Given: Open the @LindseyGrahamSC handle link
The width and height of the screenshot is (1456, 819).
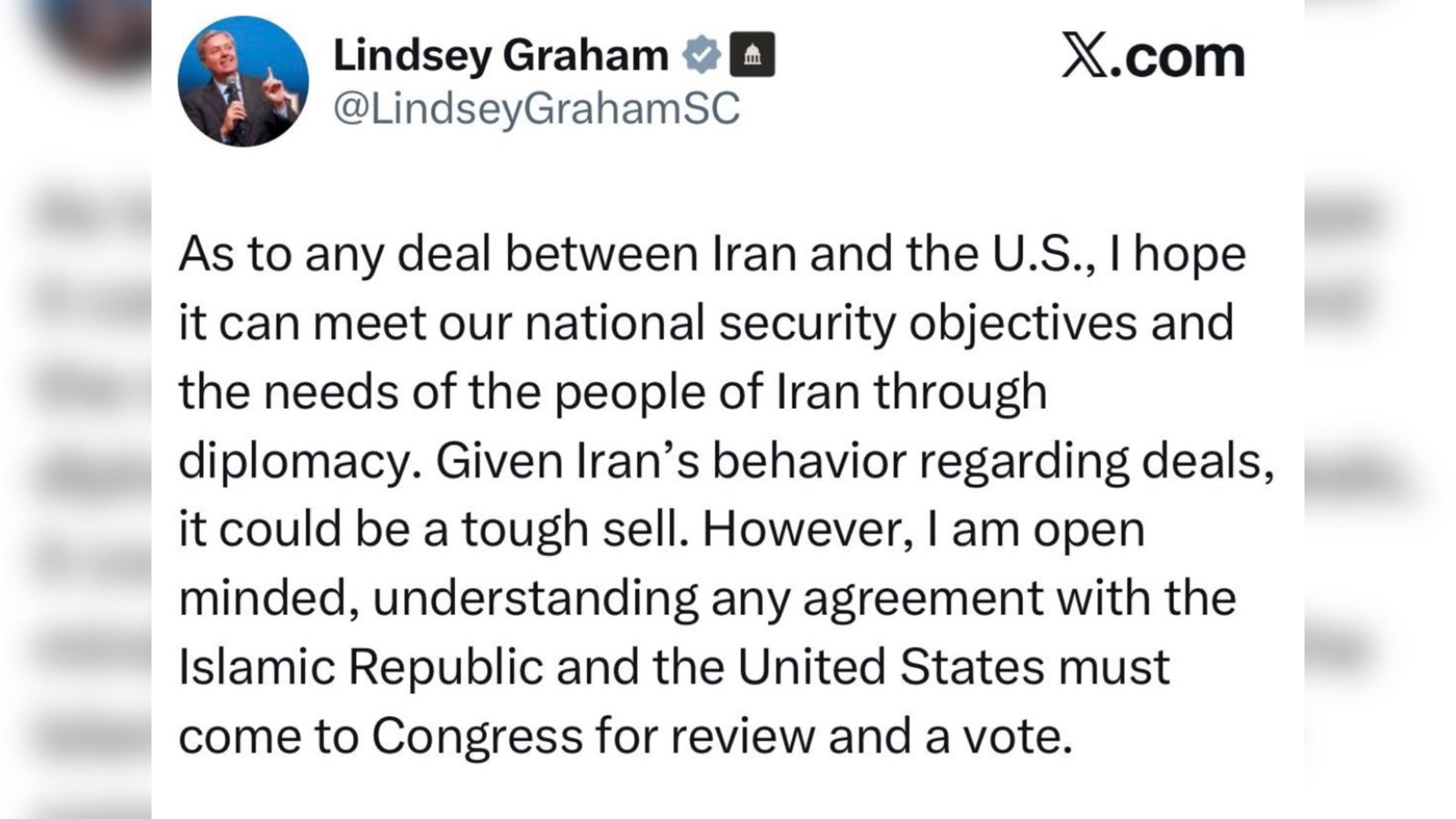Looking at the screenshot, I should [x=537, y=109].
